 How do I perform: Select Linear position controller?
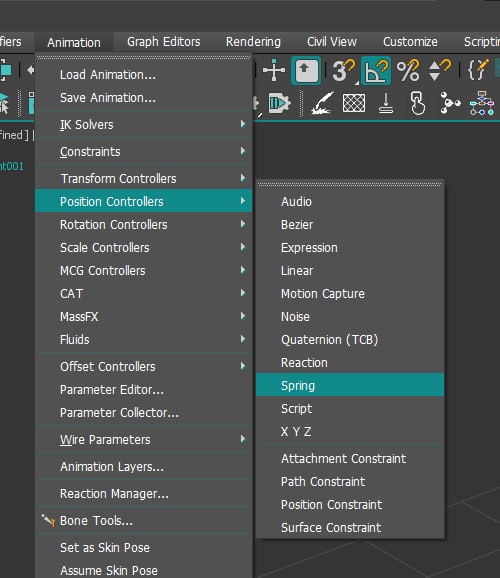(350, 271)
